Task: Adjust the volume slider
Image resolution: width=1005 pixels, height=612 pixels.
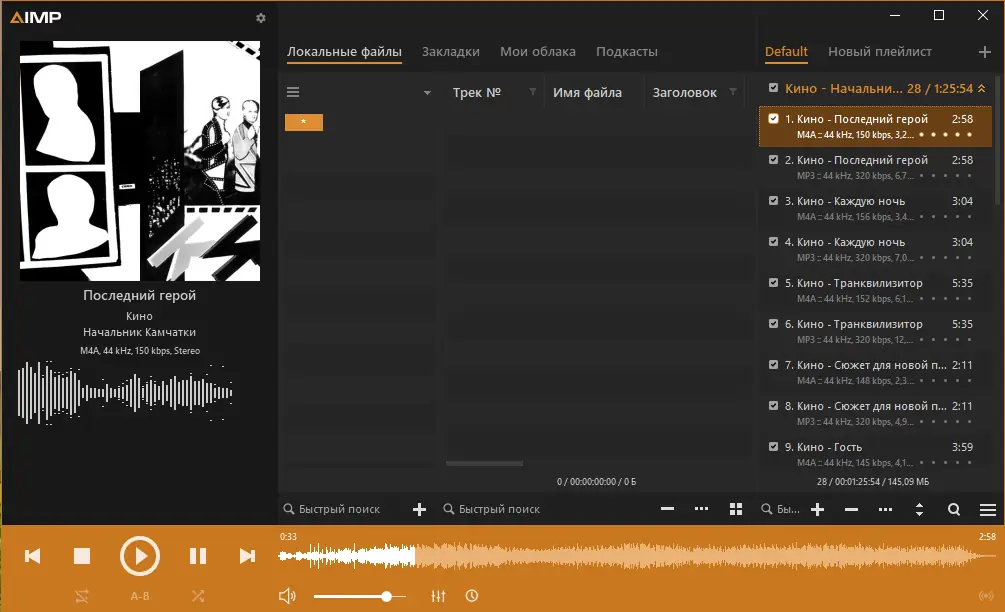Action: (x=360, y=597)
